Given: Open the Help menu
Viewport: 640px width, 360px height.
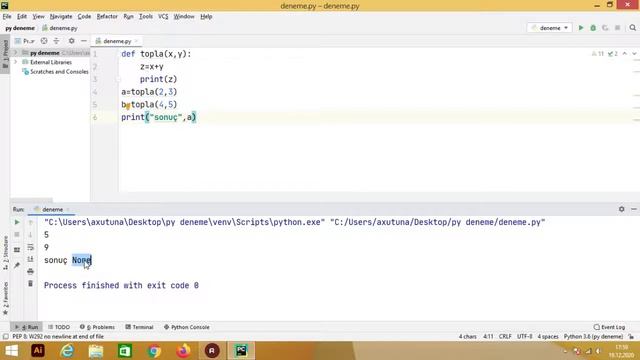Looking at the screenshot, I should click(x=206, y=16).
